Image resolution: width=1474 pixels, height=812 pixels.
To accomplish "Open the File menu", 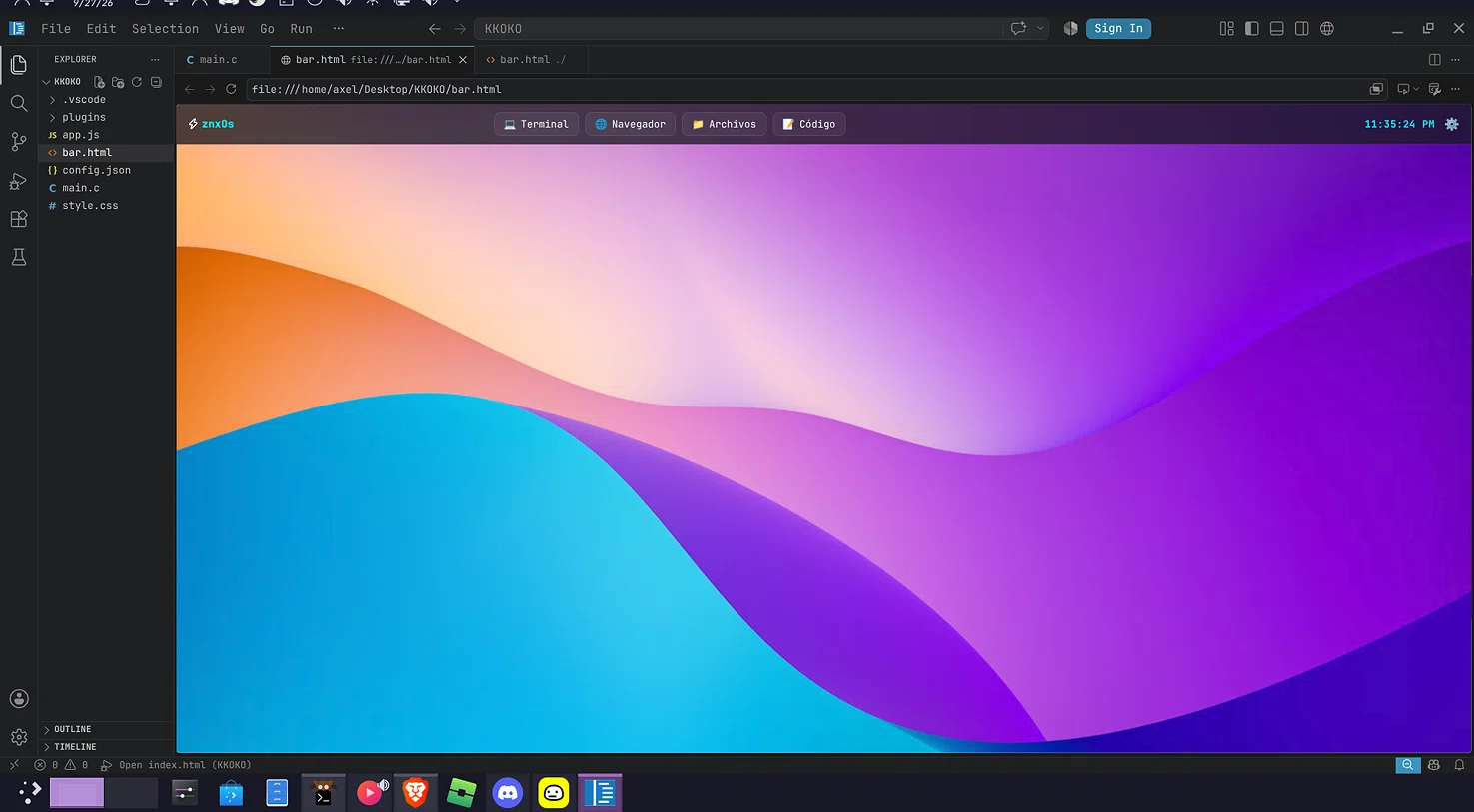I will tap(56, 29).
